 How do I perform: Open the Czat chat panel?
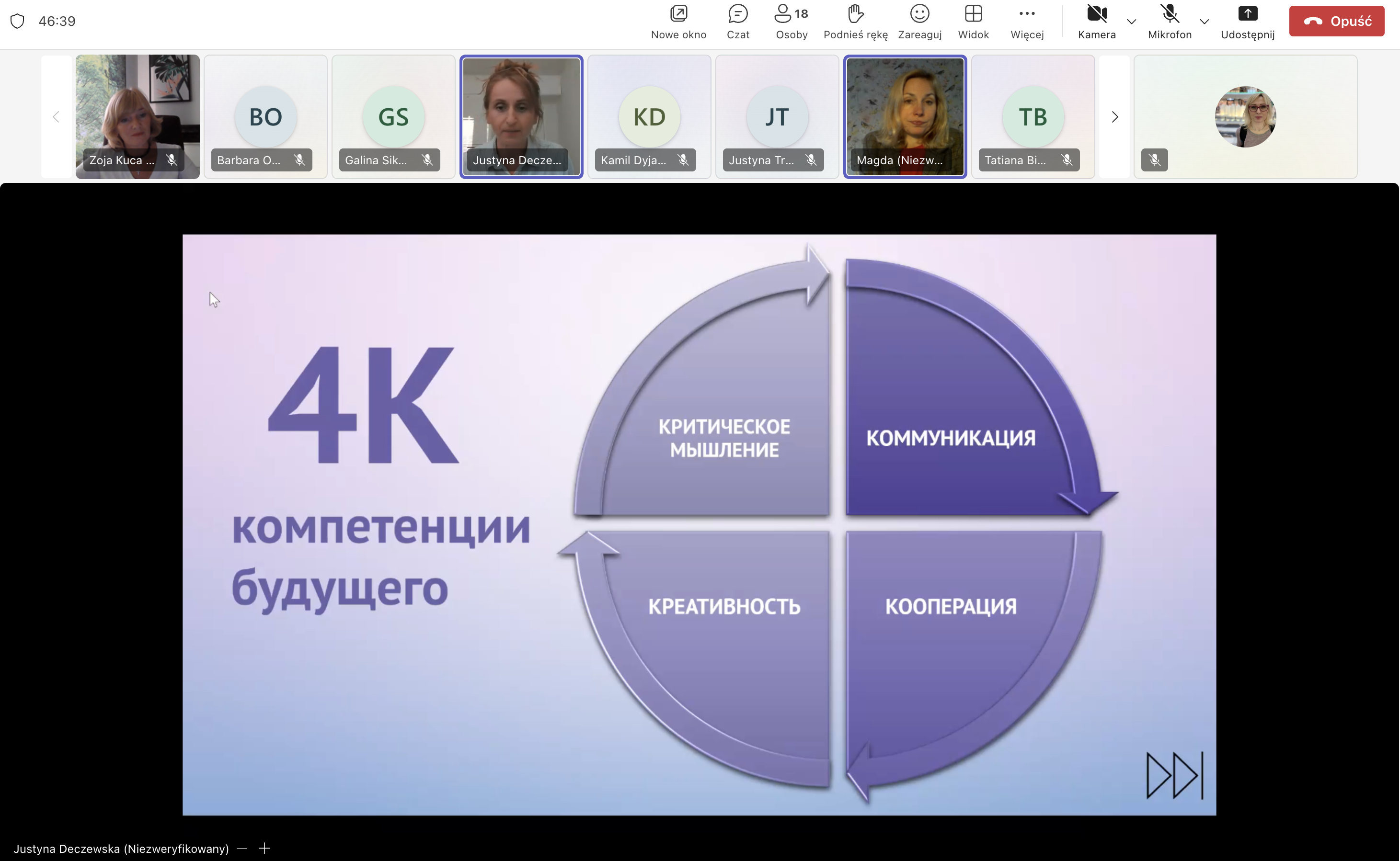(x=737, y=14)
